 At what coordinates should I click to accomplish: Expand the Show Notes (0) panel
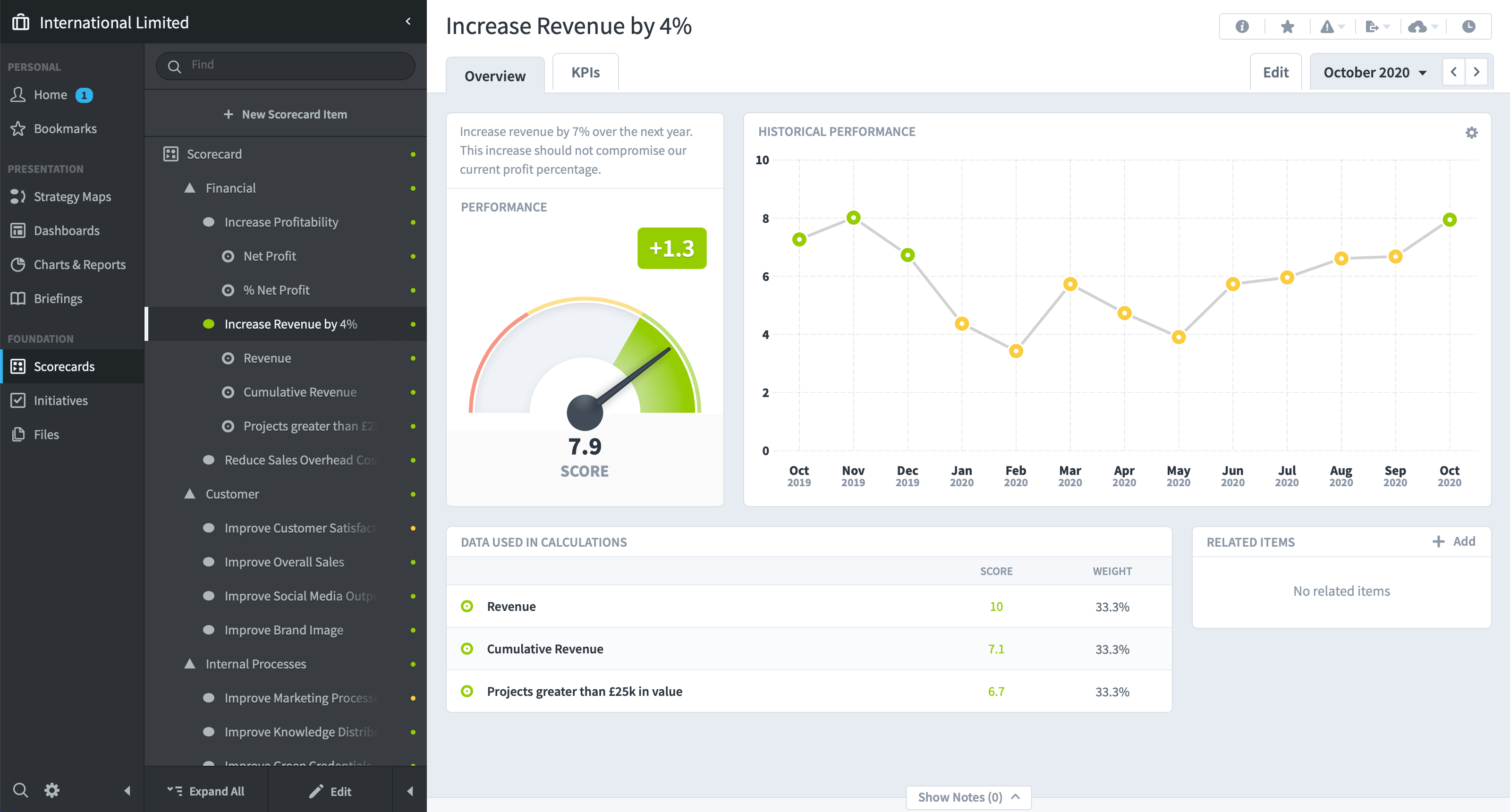pyautogui.click(x=968, y=797)
